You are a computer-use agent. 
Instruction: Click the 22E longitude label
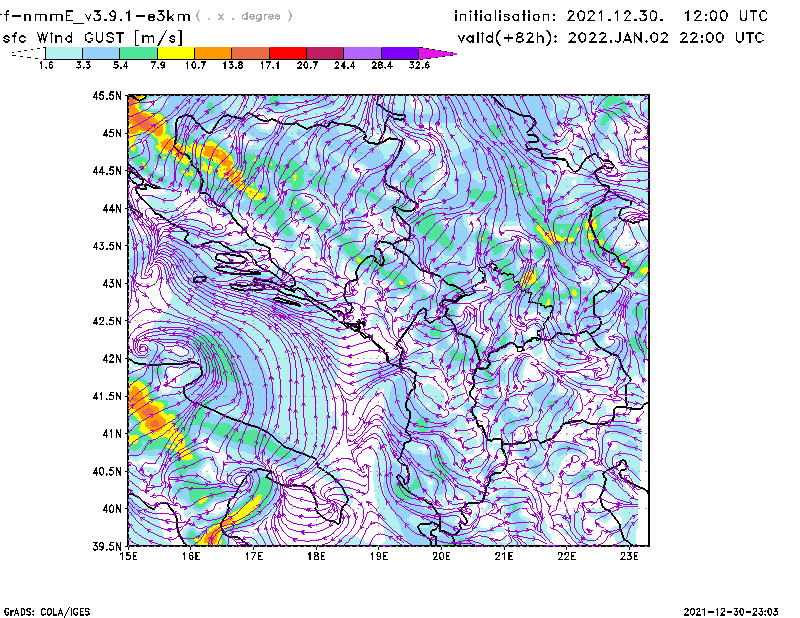click(566, 556)
